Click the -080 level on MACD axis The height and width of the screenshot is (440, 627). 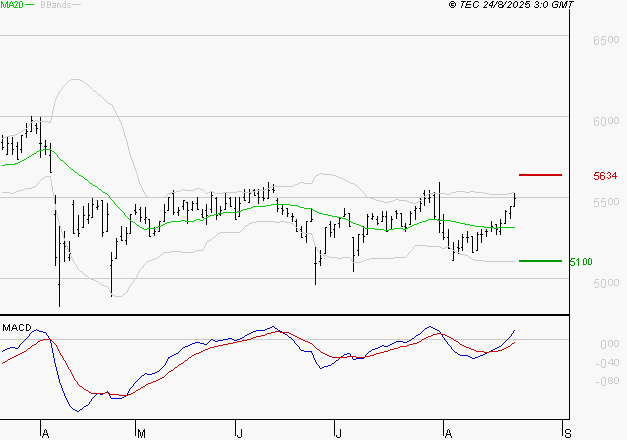(x=607, y=381)
